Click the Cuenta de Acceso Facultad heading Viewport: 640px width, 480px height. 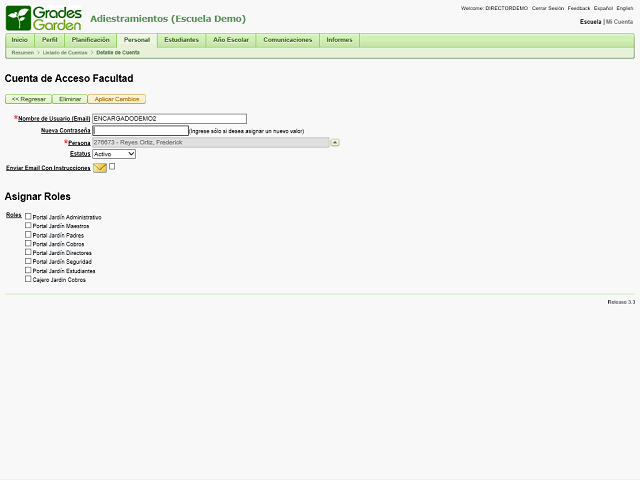click(69, 78)
